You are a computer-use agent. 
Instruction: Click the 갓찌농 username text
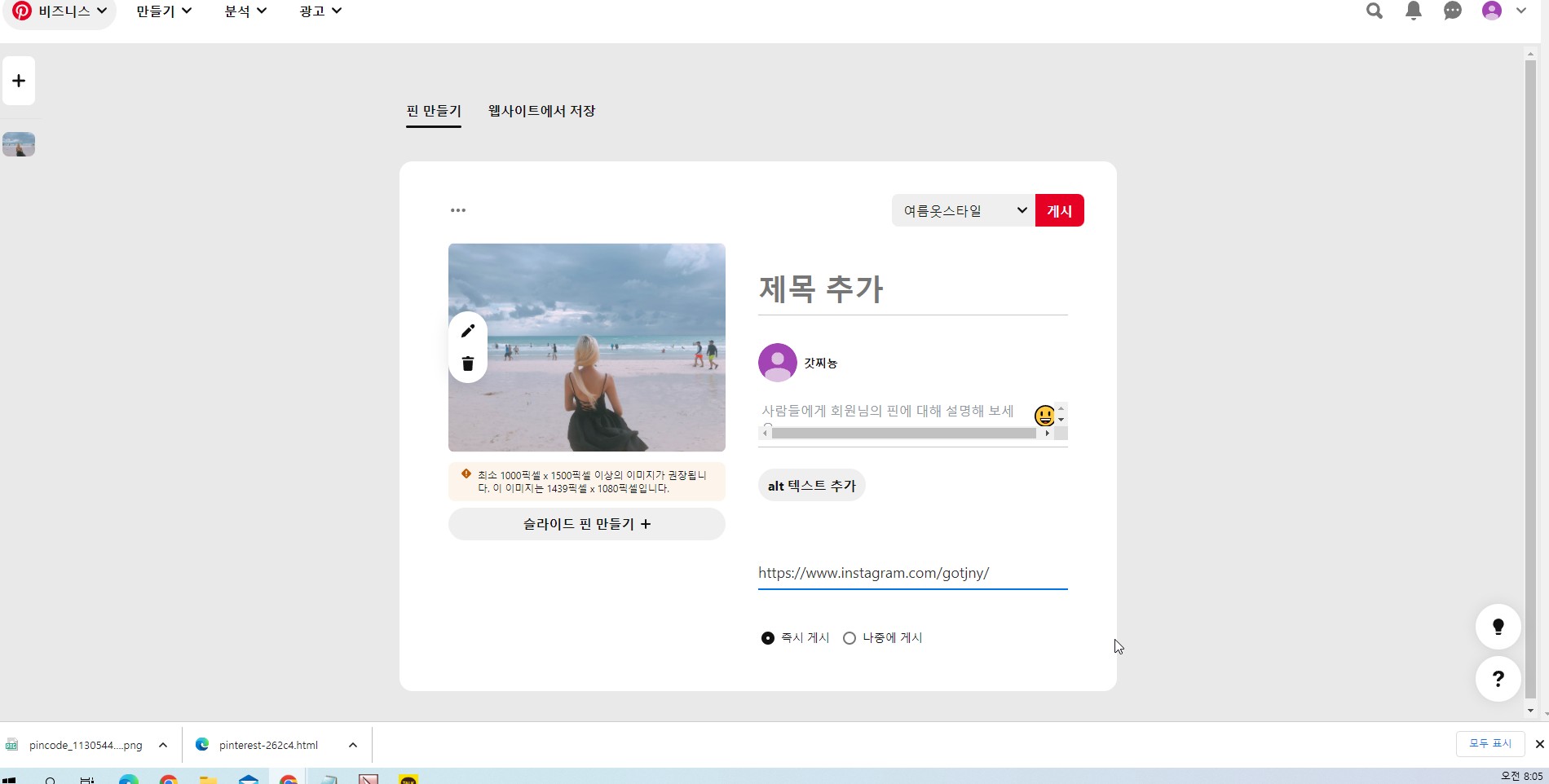821,363
